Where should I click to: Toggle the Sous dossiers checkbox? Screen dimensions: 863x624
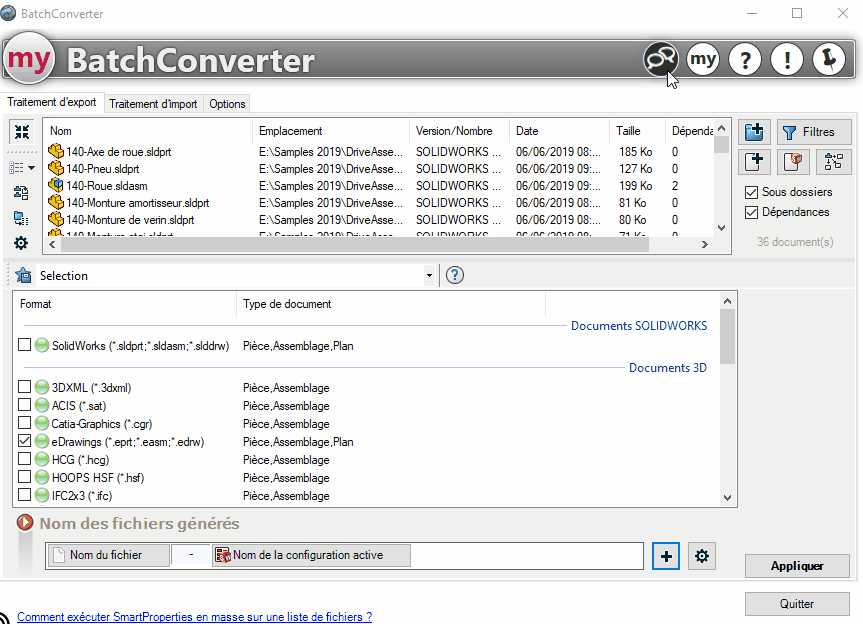751,192
